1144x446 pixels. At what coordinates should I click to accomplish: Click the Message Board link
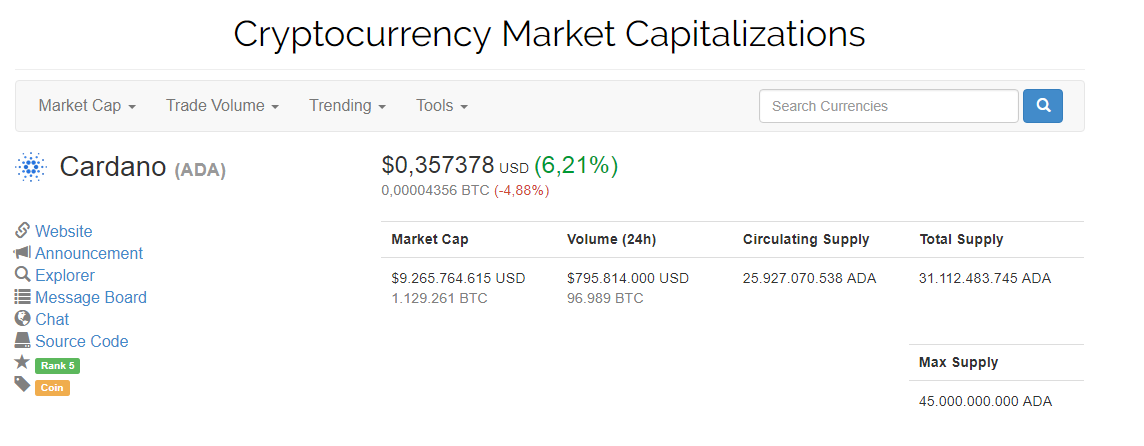[x=90, y=297]
